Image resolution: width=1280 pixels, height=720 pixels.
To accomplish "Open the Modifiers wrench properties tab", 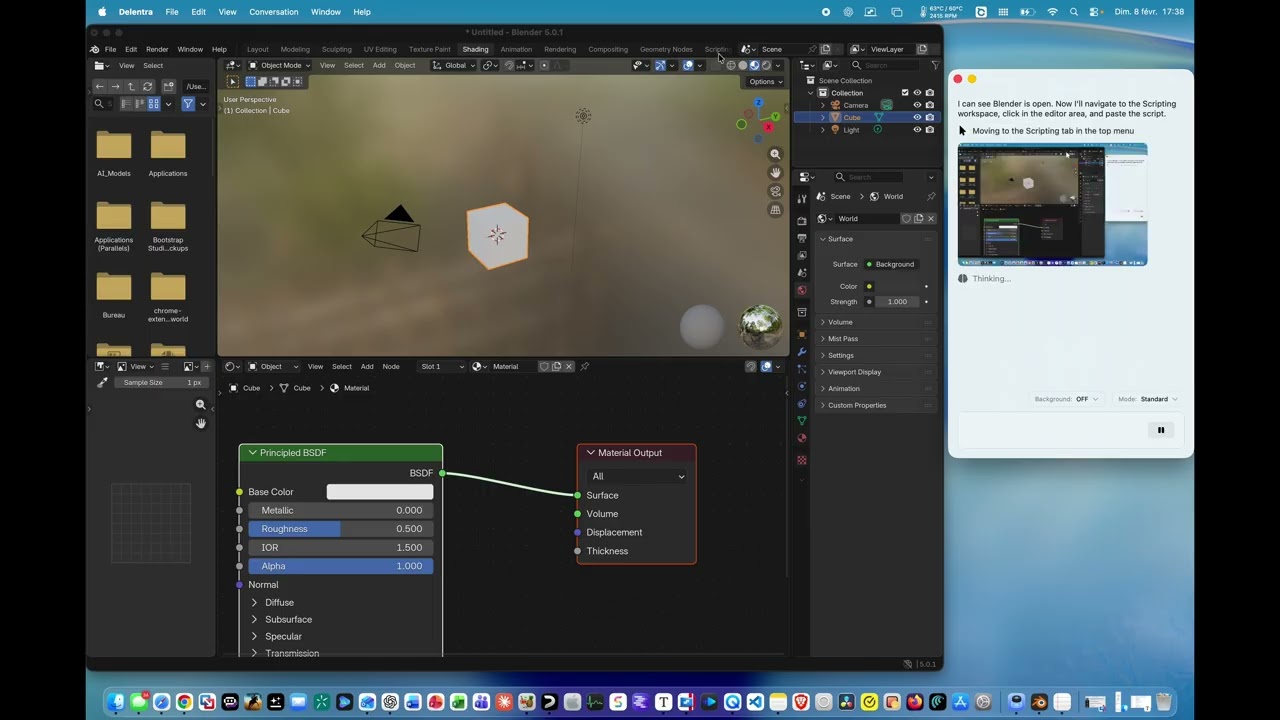I will click(x=802, y=352).
